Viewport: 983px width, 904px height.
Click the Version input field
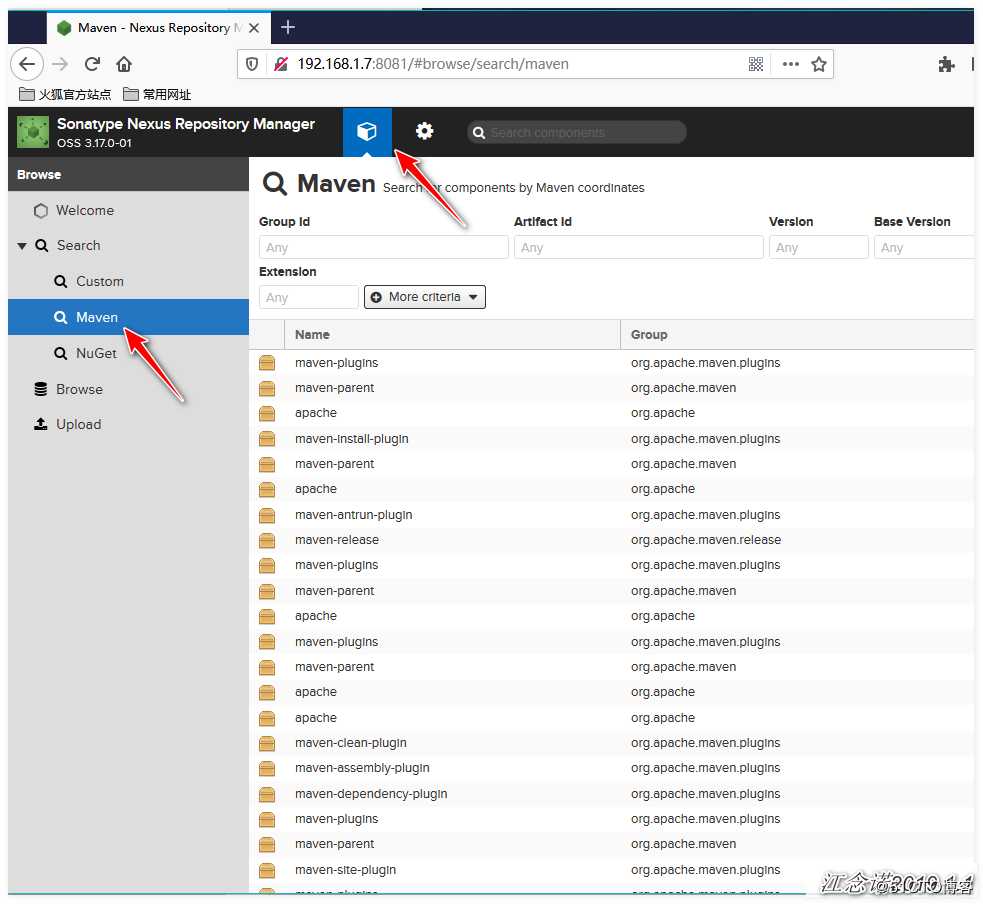point(819,248)
